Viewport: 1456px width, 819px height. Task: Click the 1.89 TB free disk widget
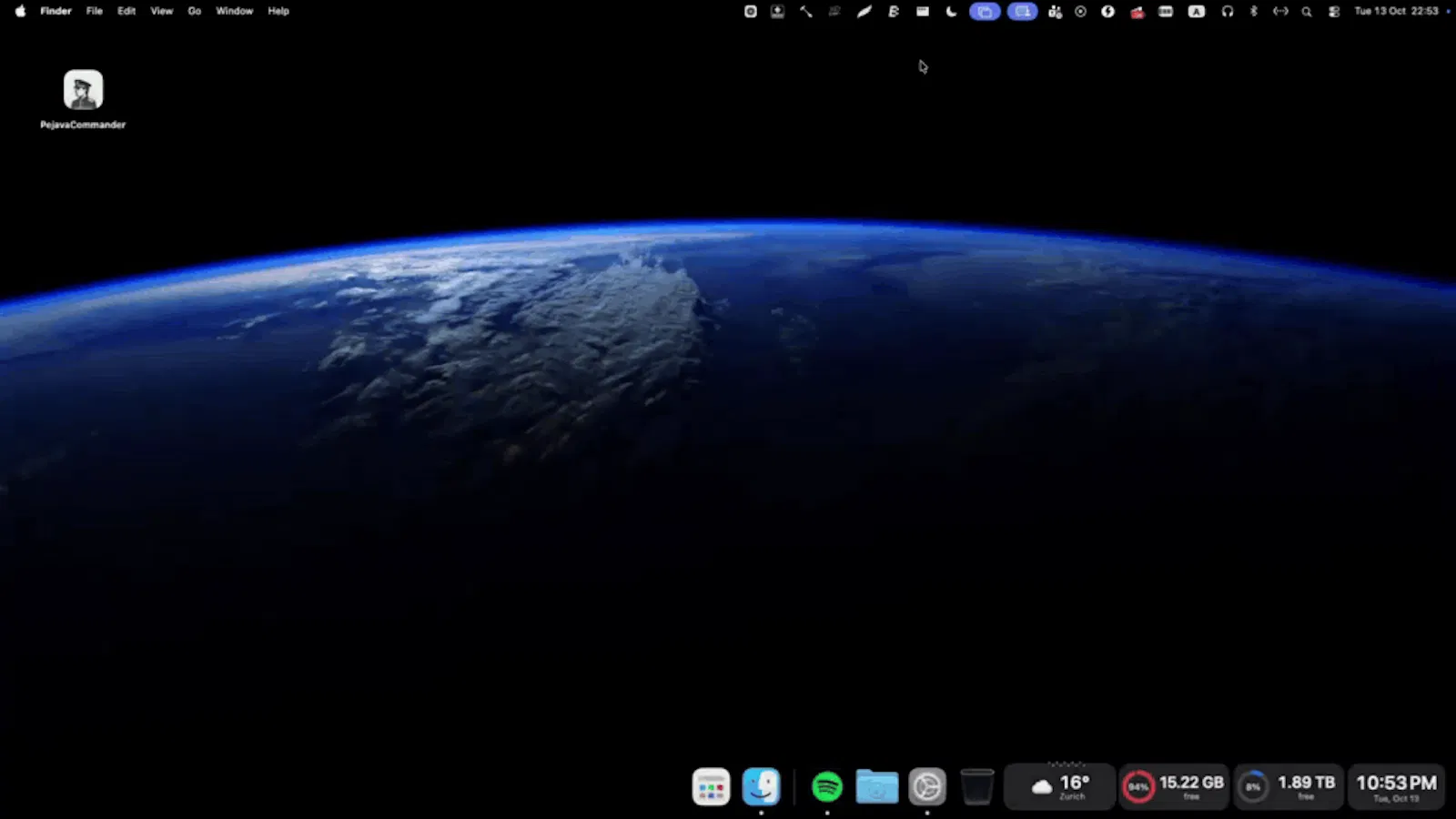1289,787
